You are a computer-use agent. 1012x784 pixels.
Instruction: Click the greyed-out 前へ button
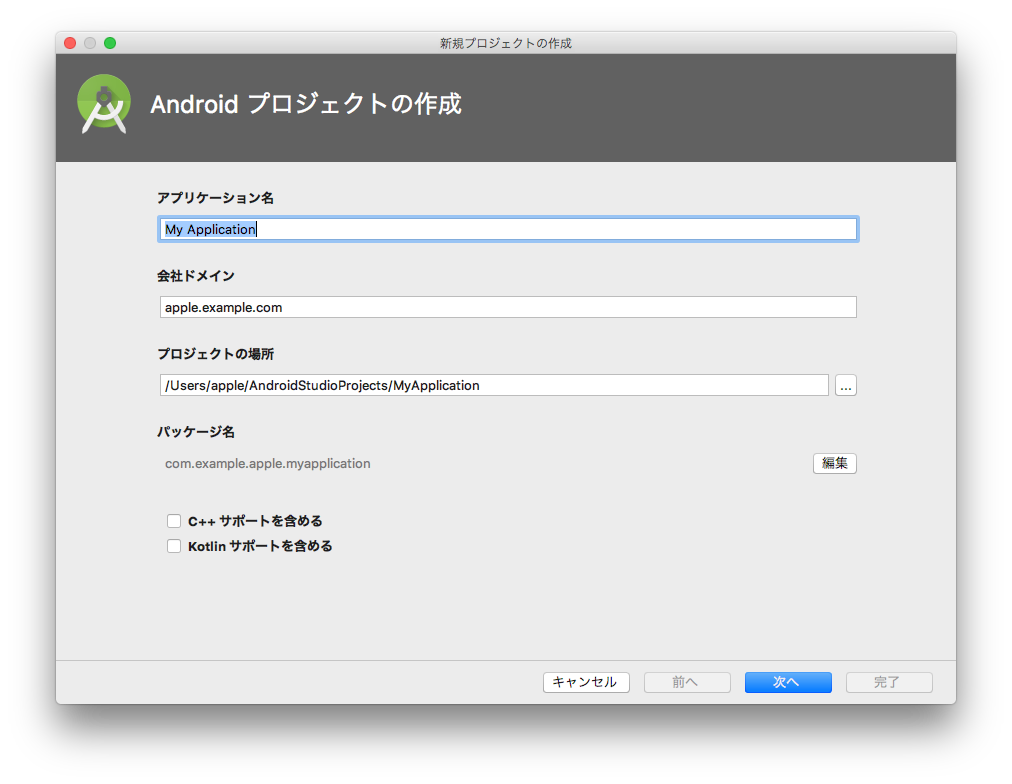(686, 682)
